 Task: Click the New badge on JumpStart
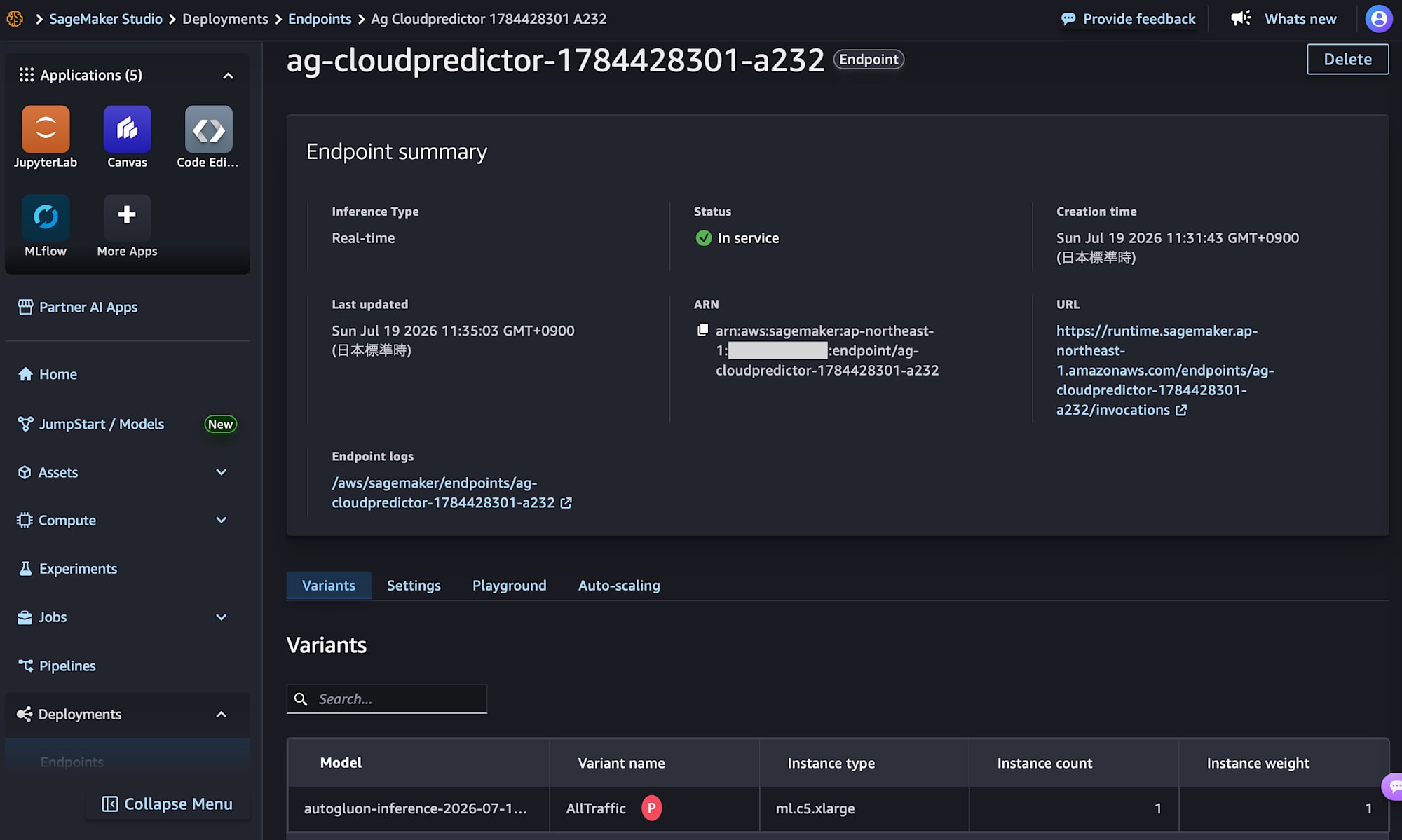click(x=220, y=424)
